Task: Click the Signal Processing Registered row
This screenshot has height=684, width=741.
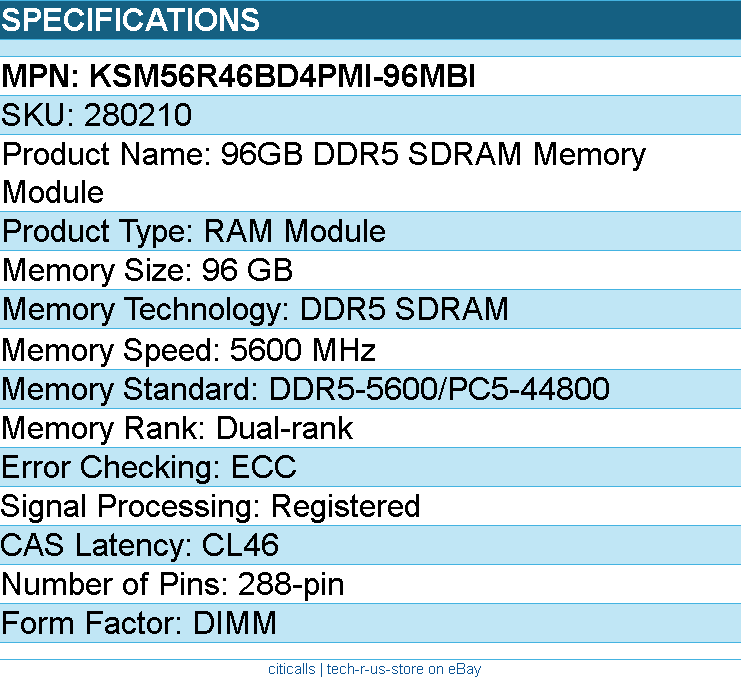Action: (210, 506)
